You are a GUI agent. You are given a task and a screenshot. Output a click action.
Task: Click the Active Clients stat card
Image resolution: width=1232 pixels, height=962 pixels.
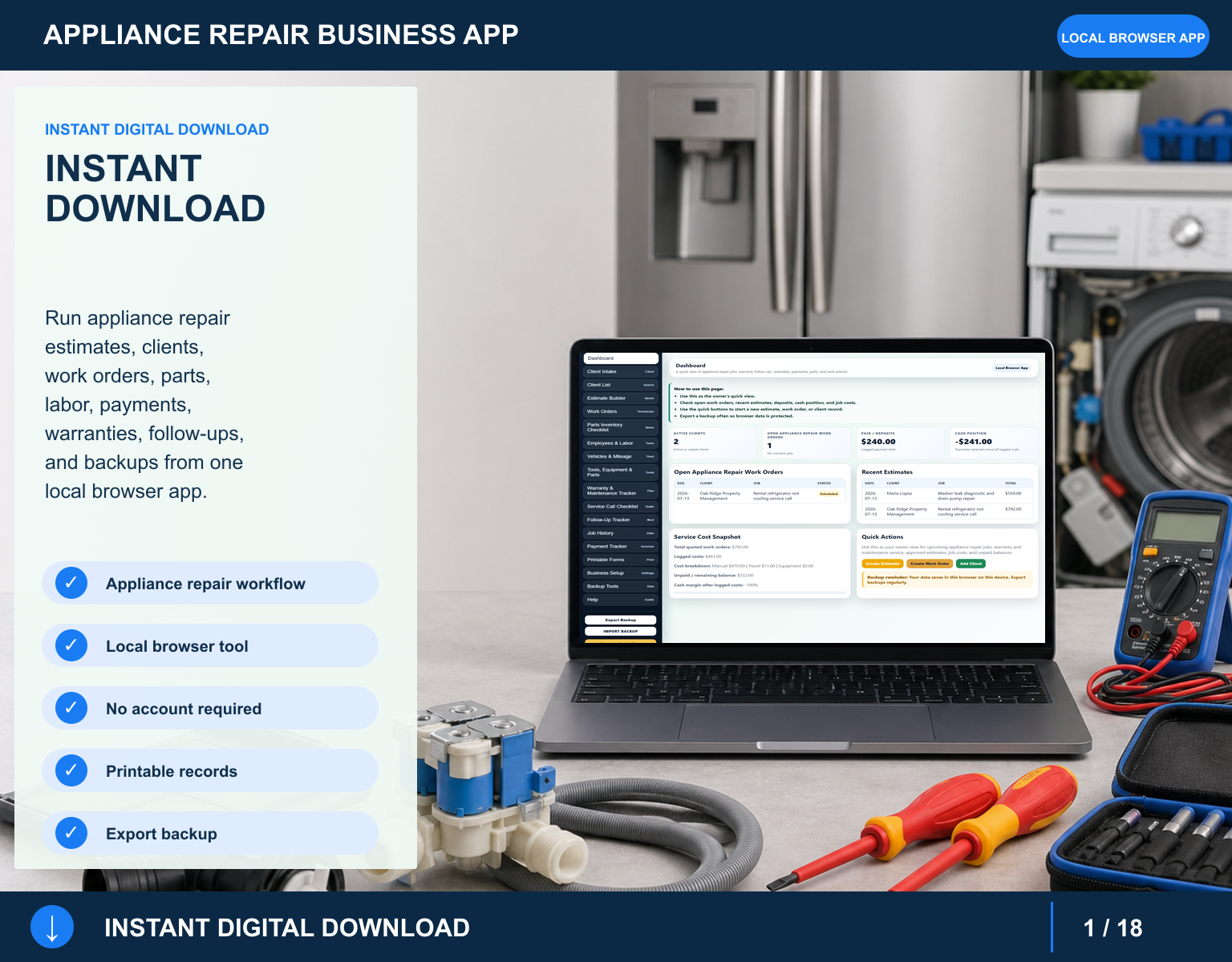(714, 442)
